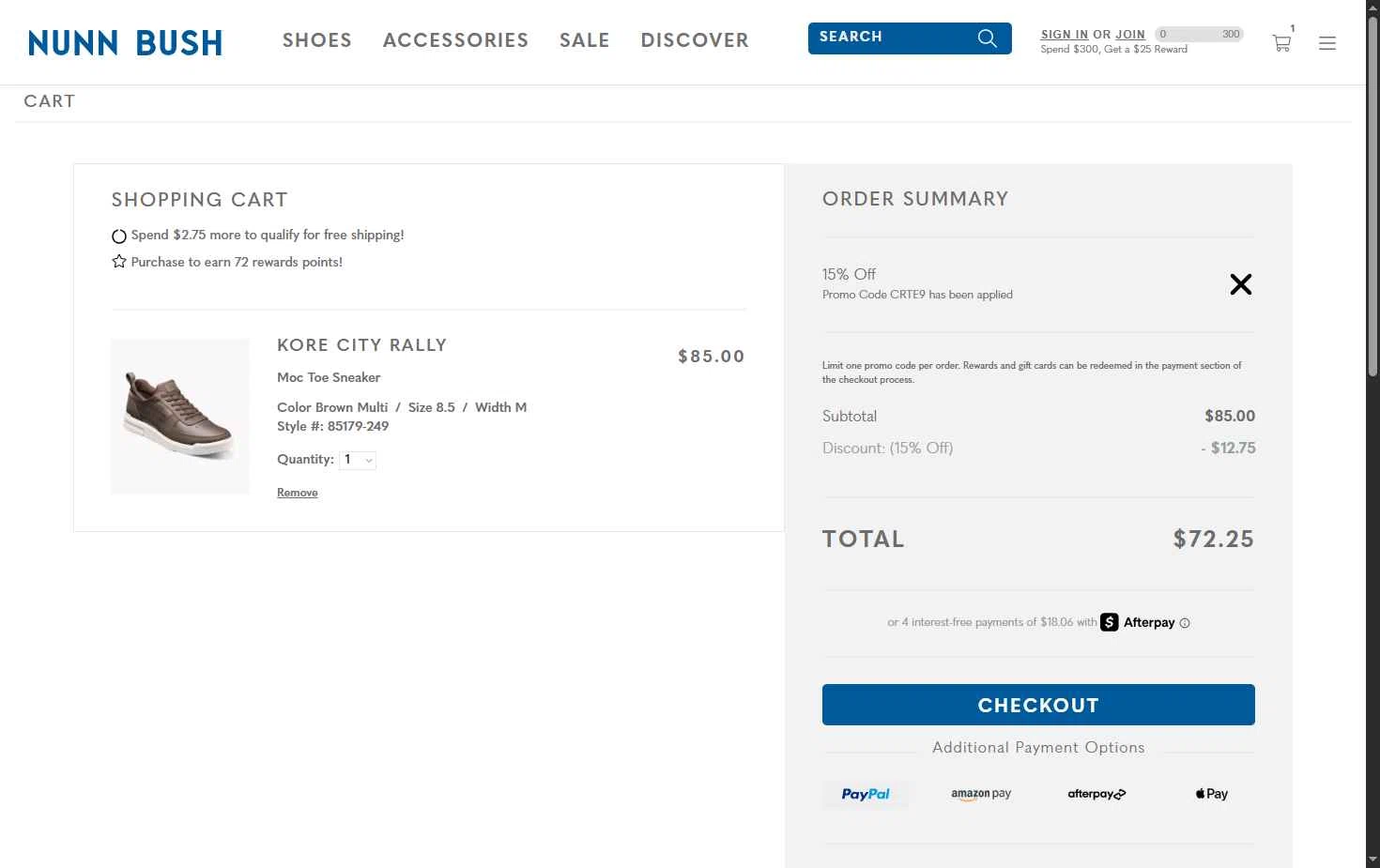
Task: Open the Accessories menu
Action: pos(455,40)
